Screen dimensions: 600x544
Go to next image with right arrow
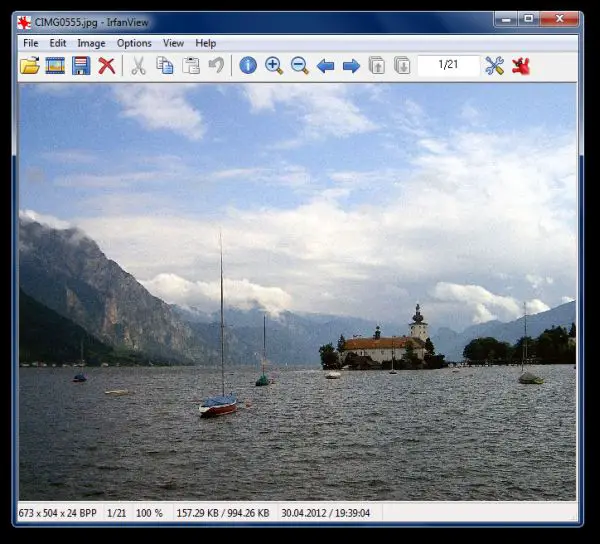(x=351, y=66)
